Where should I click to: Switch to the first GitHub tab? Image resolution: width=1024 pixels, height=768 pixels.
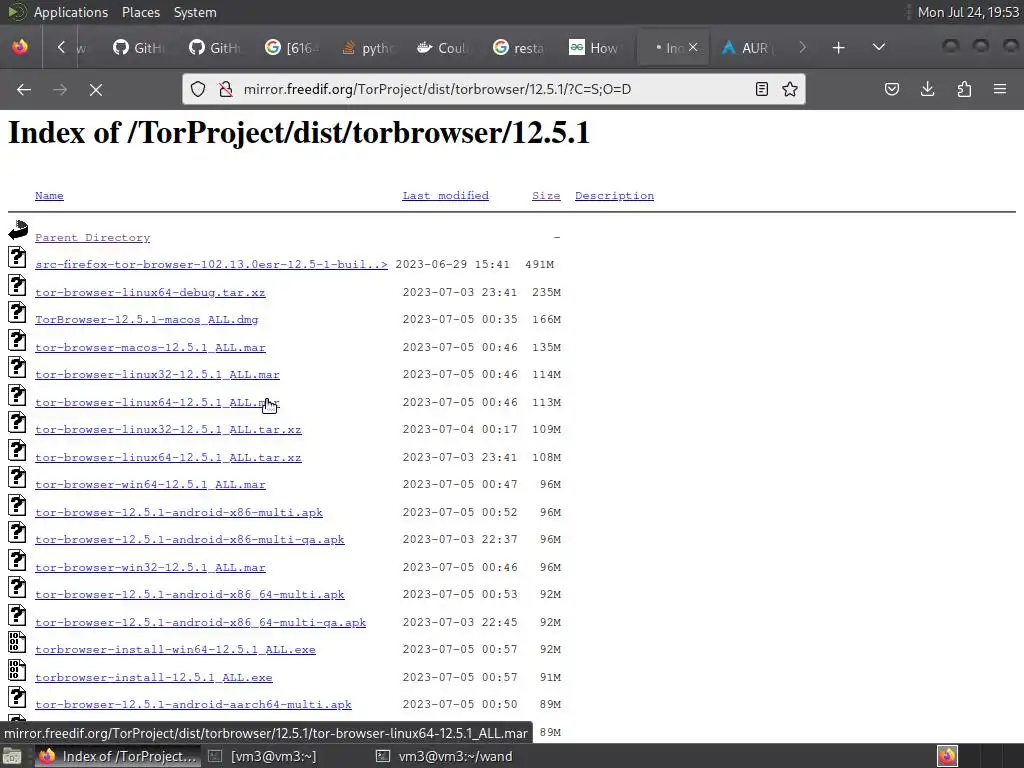click(x=138, y=48)
